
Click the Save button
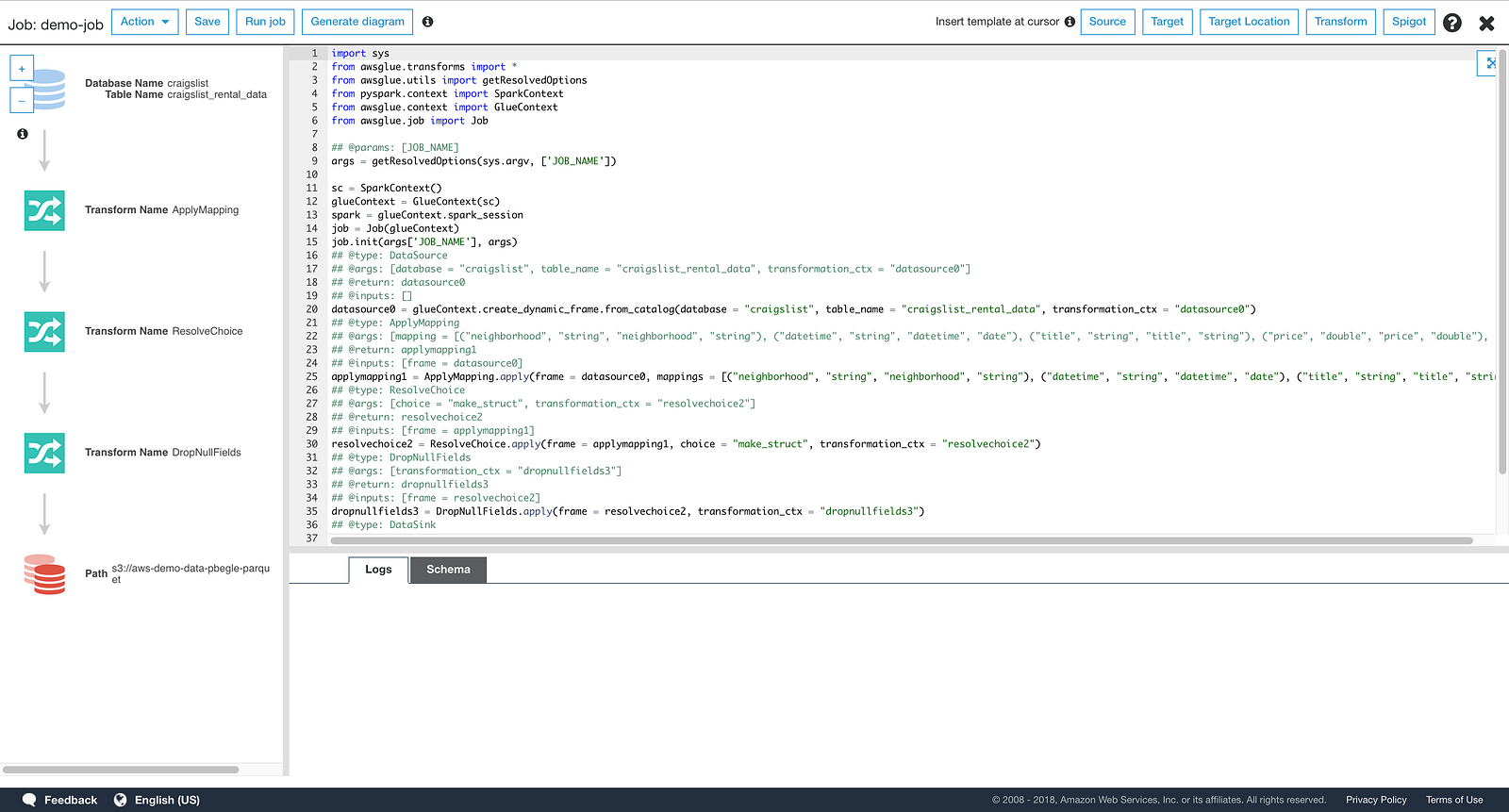[x=207, y=22]
